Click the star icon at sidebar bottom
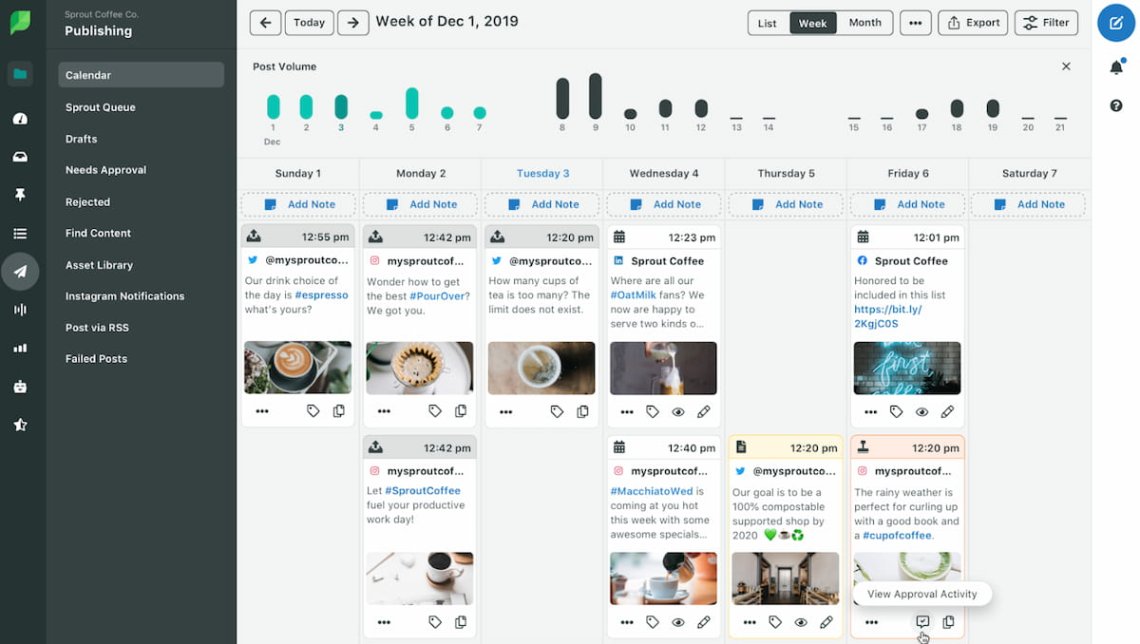 pos(22,424)
